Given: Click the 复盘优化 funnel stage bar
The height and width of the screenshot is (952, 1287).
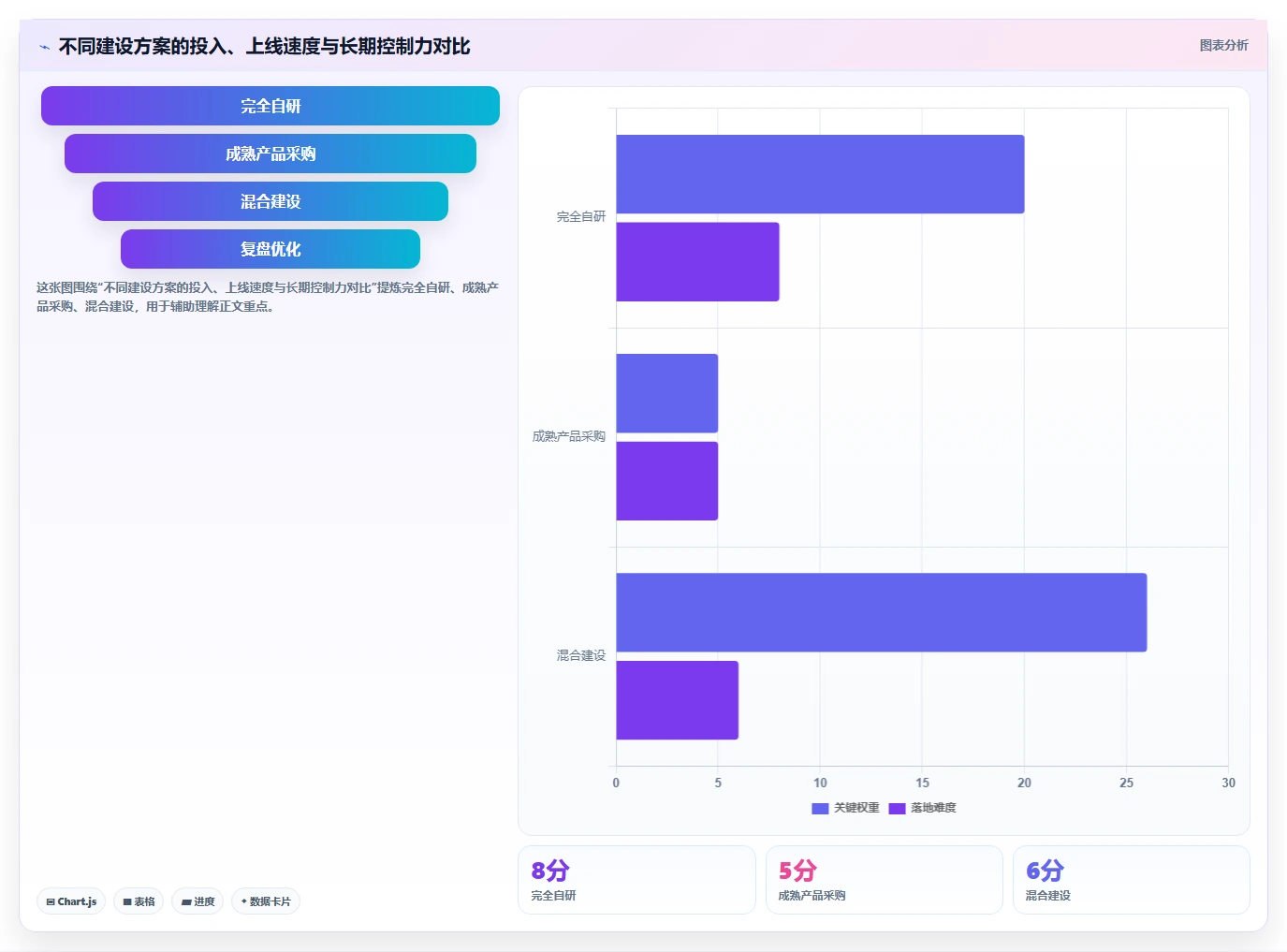Looking at the screenshot, I should click(271, 249).
